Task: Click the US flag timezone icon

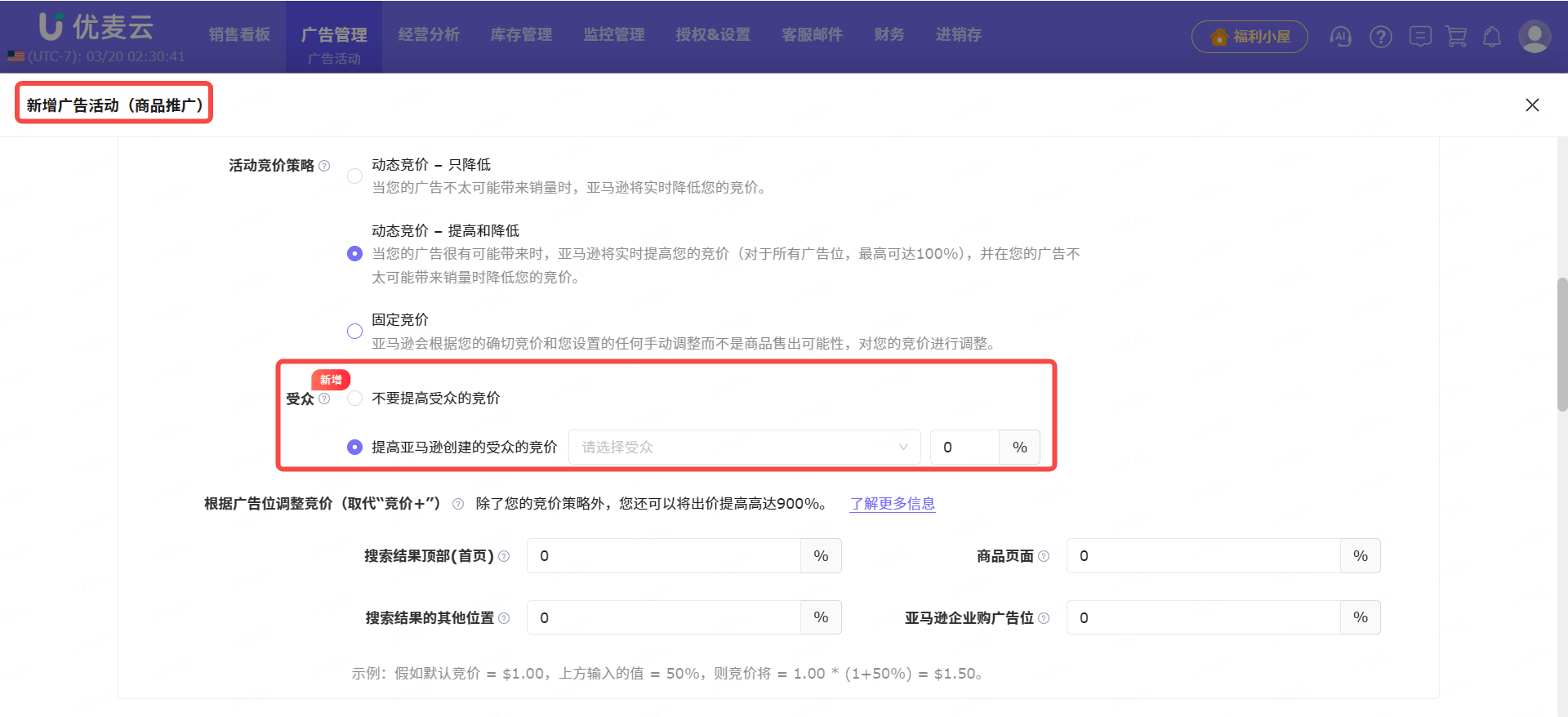Action: [x=16, y=56]
